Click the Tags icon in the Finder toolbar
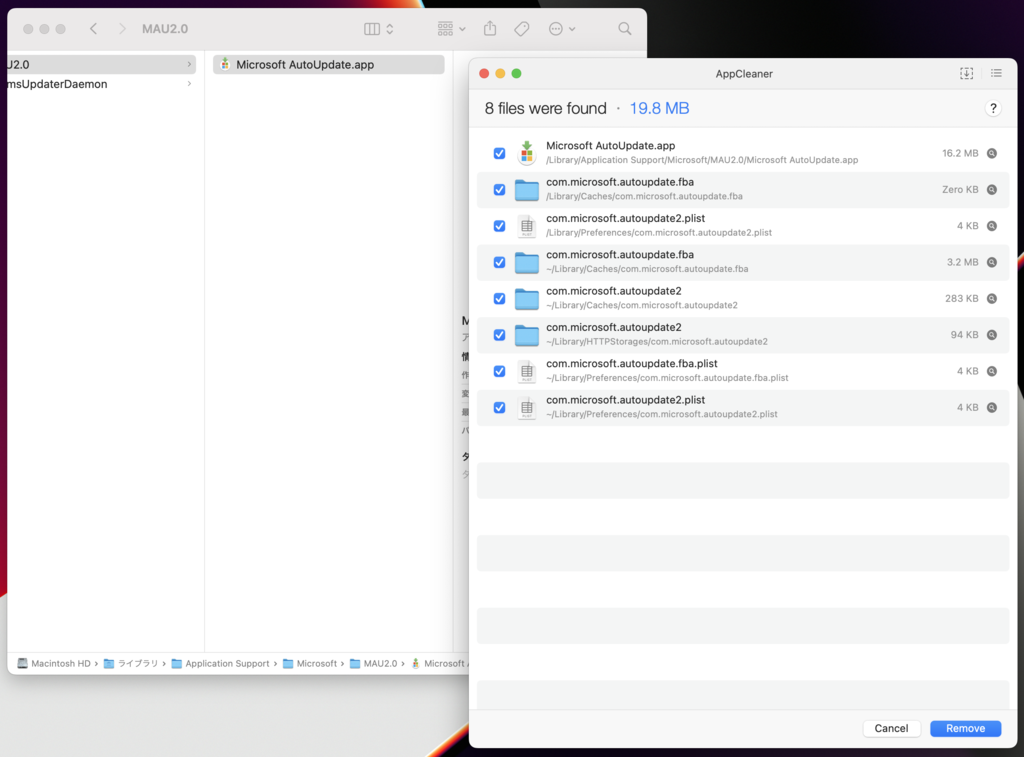 [521, 29]
